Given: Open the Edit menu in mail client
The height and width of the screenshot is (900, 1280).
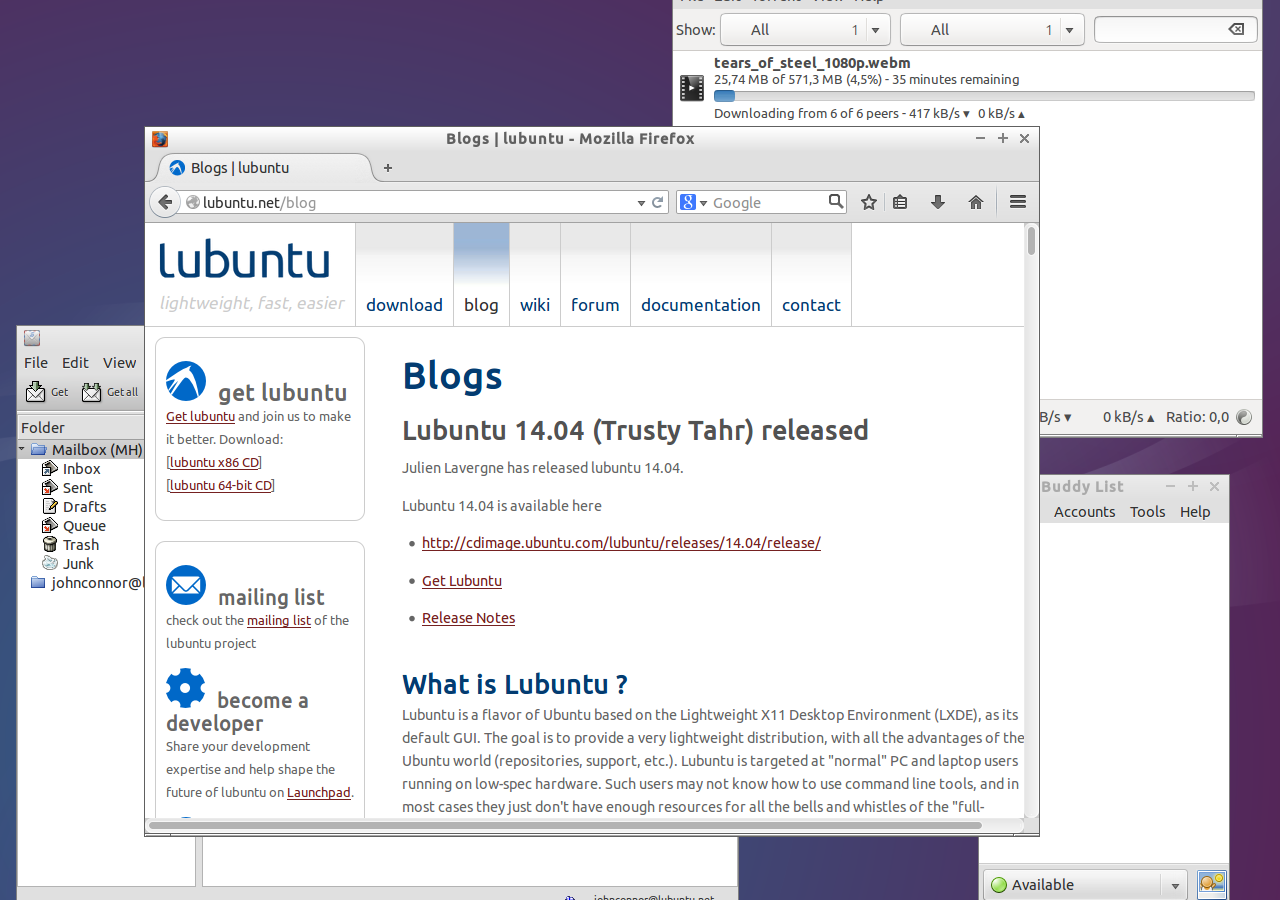Looking at the screenshot, I should pyautogui.click(x=75, y=363).
